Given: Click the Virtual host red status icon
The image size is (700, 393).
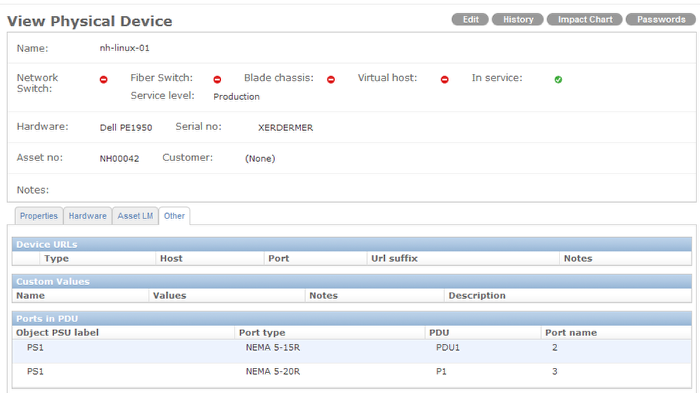Looking at the screenshot, I should coord(445,79).
